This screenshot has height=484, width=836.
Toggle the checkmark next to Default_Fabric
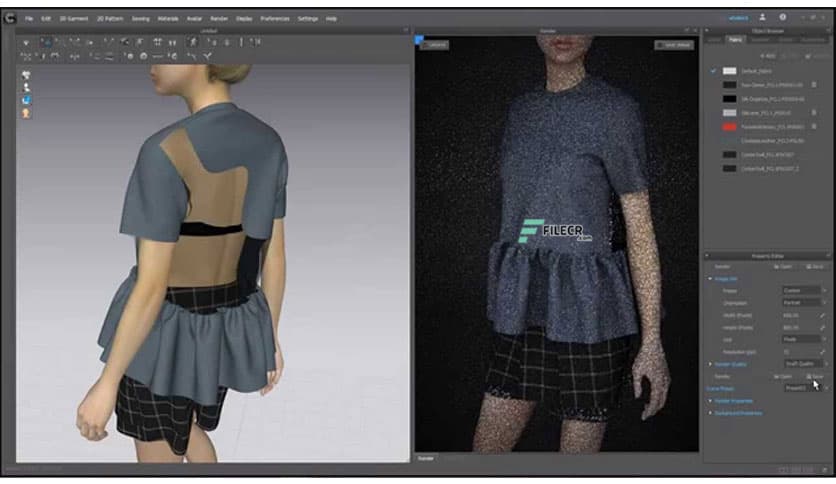pyautogui.click(x=713, y=71)
